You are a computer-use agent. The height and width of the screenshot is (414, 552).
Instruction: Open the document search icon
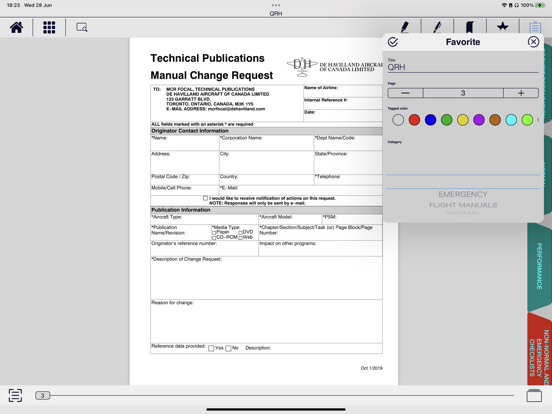coord(82,27)
